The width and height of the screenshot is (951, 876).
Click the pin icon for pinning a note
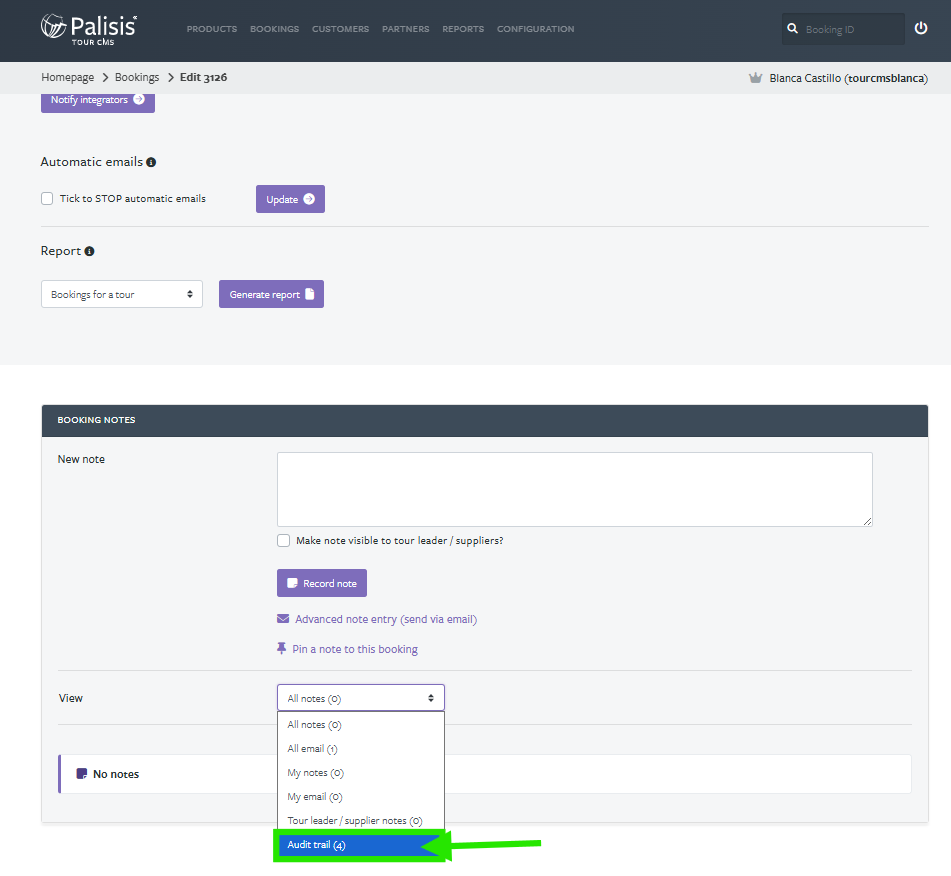click(x=281, y=649)
